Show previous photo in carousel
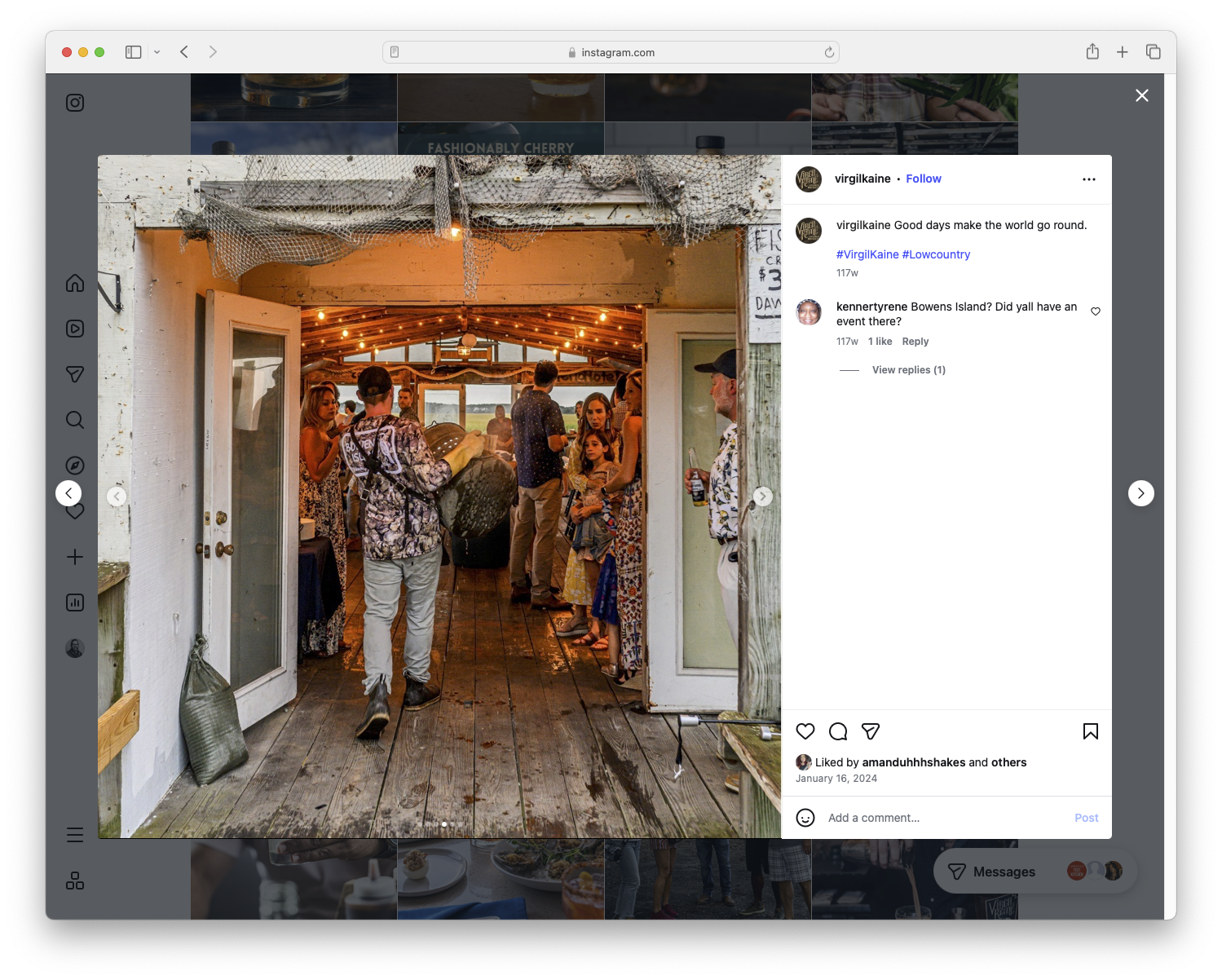Screen dimensions: 1222x980 [117, 497]
